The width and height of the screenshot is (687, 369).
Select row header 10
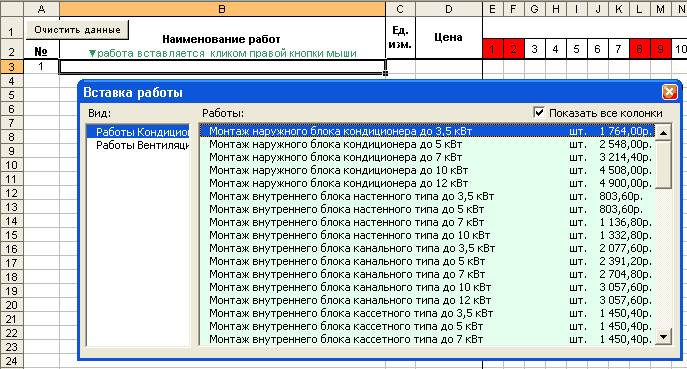pos(12,165)
